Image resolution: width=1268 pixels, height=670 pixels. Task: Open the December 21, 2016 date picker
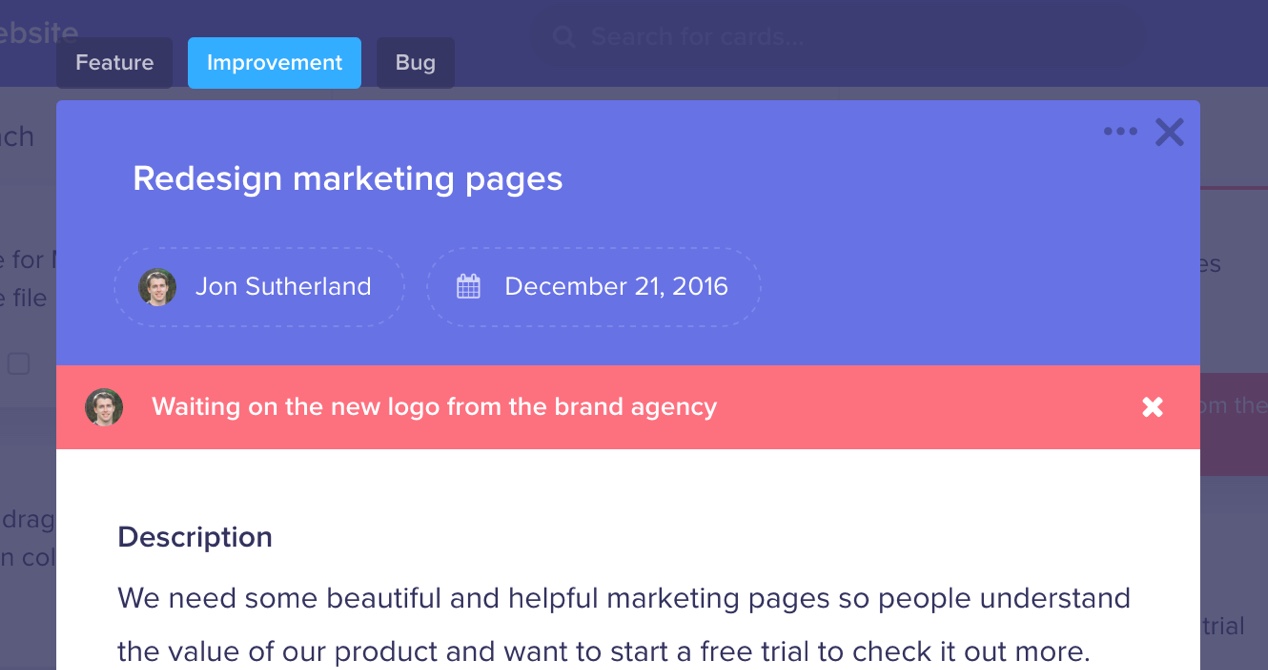616,287
